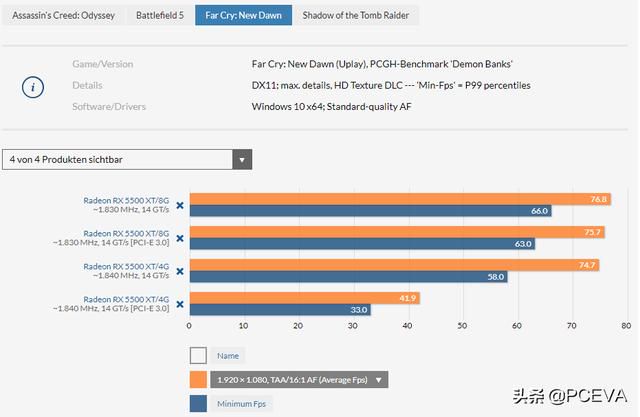Click the 58.0 blue minimum fps bar
The width and height of the screenshot is (640, 417).
[x=349, y=277]
